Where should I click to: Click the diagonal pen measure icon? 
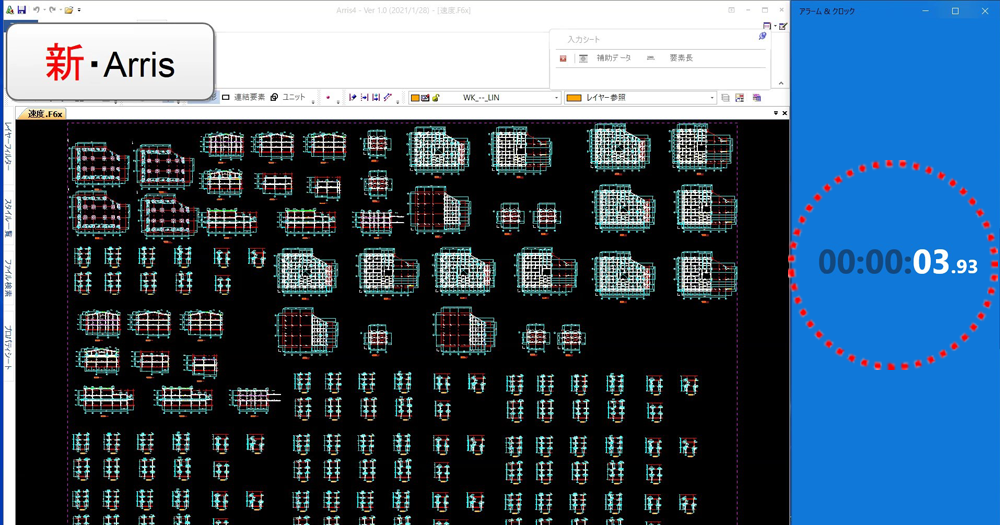[387, 98]
